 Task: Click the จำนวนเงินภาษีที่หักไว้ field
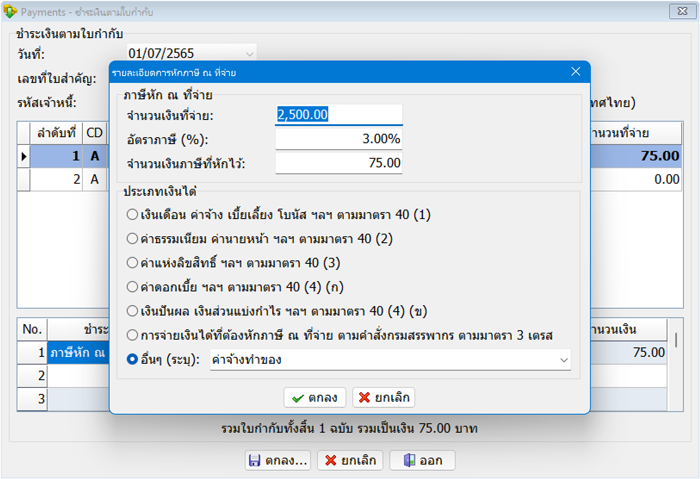coord(339,162)
